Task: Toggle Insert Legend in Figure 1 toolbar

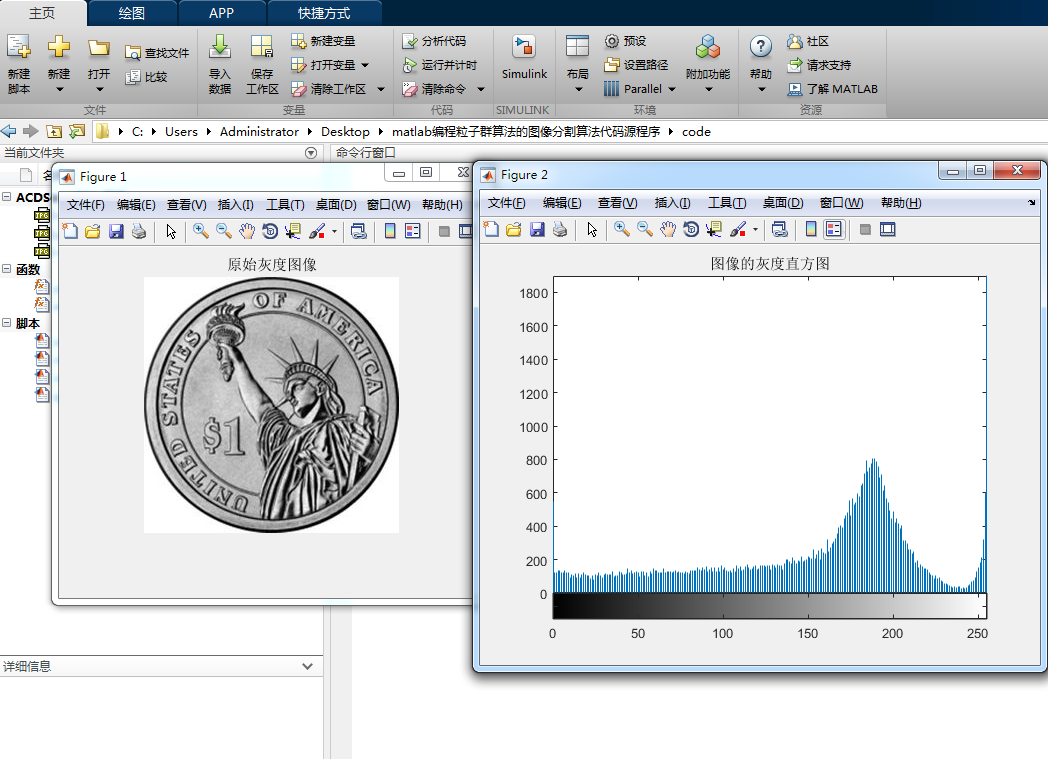Action: (x=413, y=231)
